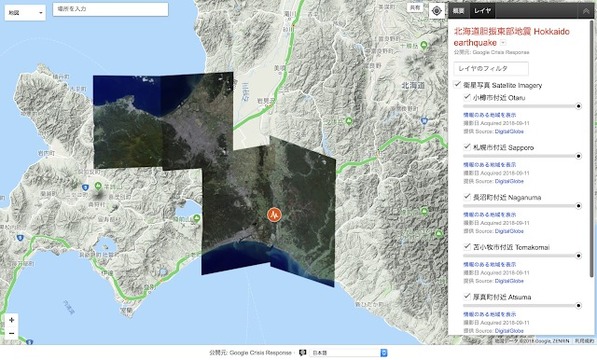Click 情報のある地域を表示 under Naganuma
This screenshot has width=597, height=360.
490,215
